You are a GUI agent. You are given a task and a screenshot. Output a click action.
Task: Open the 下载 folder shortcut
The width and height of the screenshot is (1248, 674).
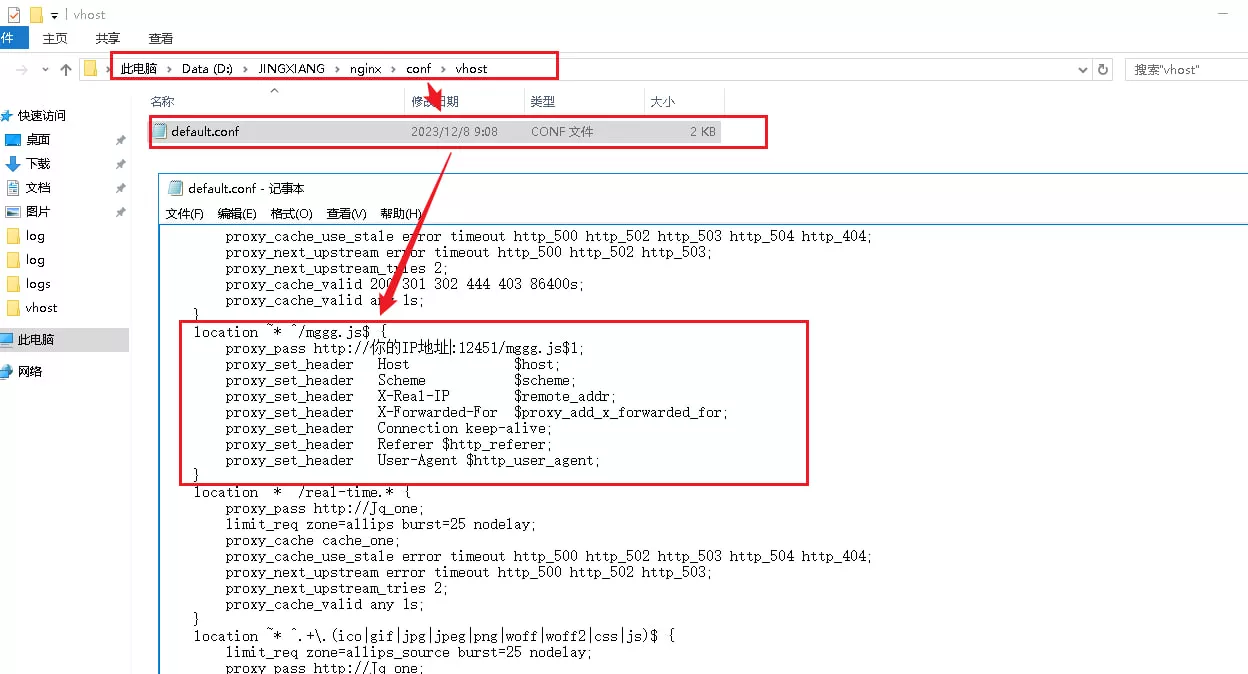click(x=38, y=164)
